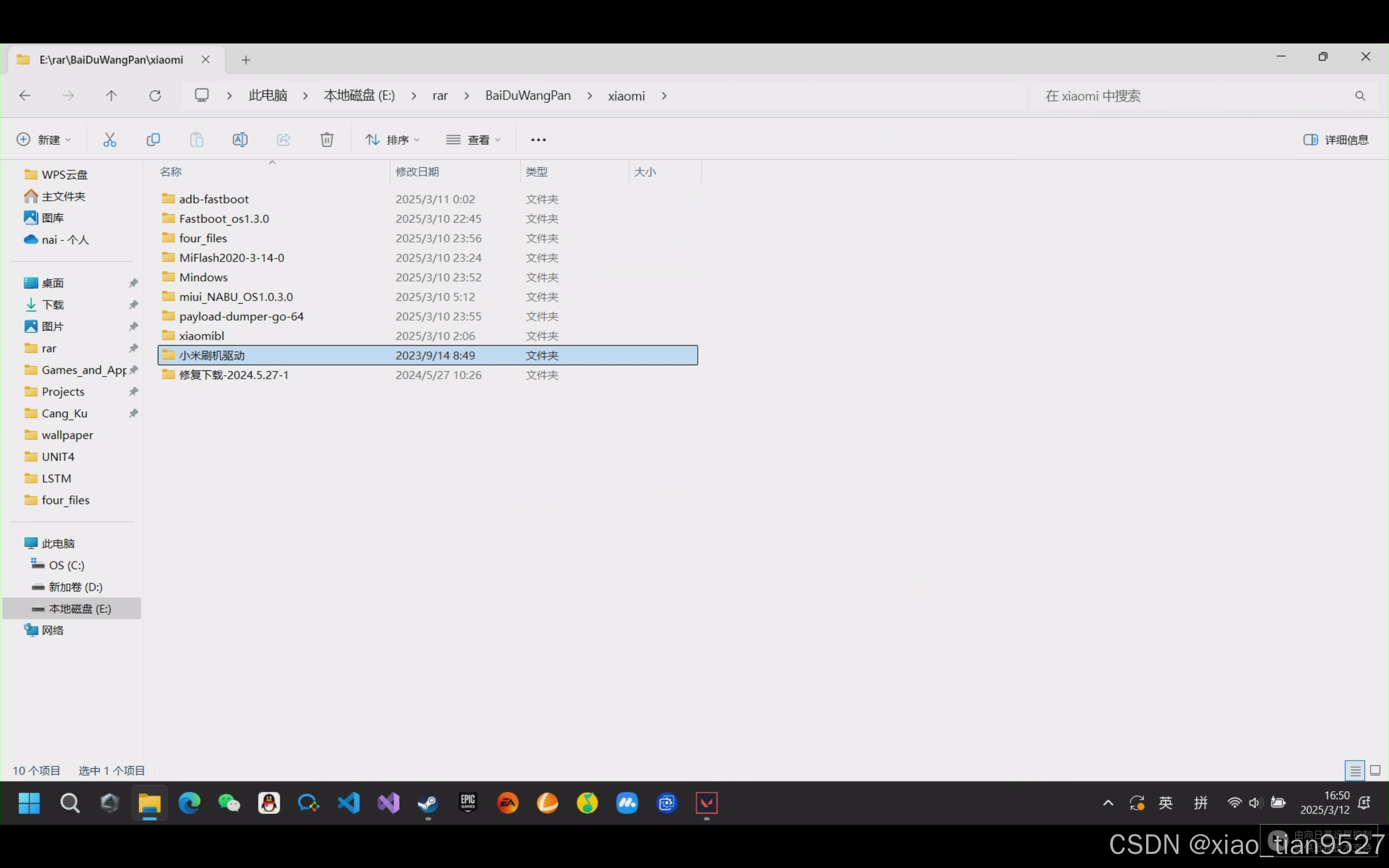1389x868 pixels.
Task: Open more options three-dots menu
Action: (538, 139)
